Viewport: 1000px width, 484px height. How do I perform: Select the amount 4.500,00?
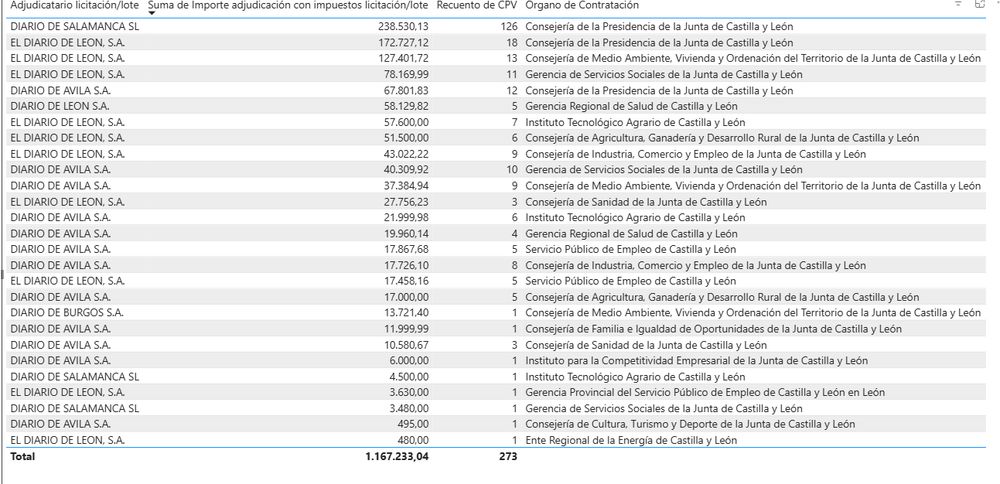409,376
